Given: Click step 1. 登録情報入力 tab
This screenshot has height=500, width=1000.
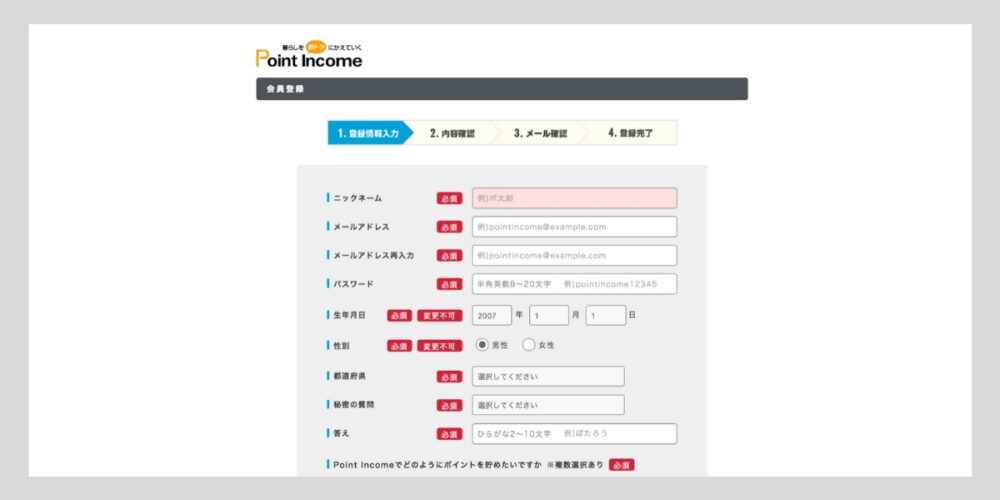Looking at the screenshot, I should (370, 133).
